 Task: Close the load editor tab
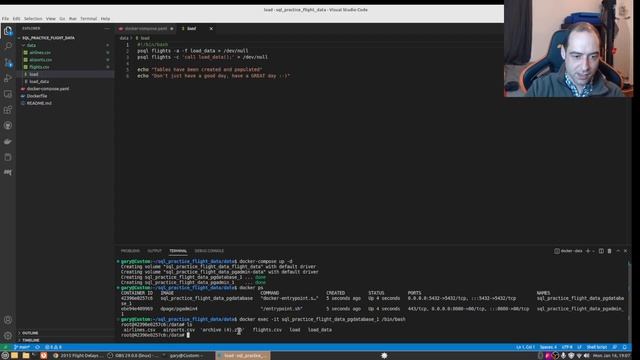[x=211, y=29]
